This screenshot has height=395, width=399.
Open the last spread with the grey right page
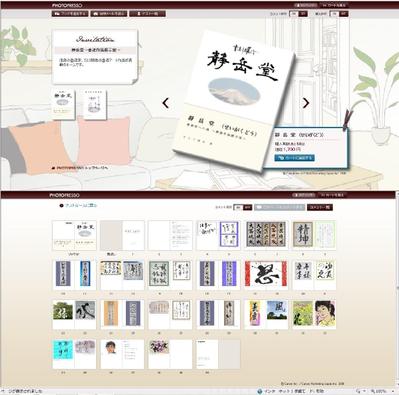(218, 354)
